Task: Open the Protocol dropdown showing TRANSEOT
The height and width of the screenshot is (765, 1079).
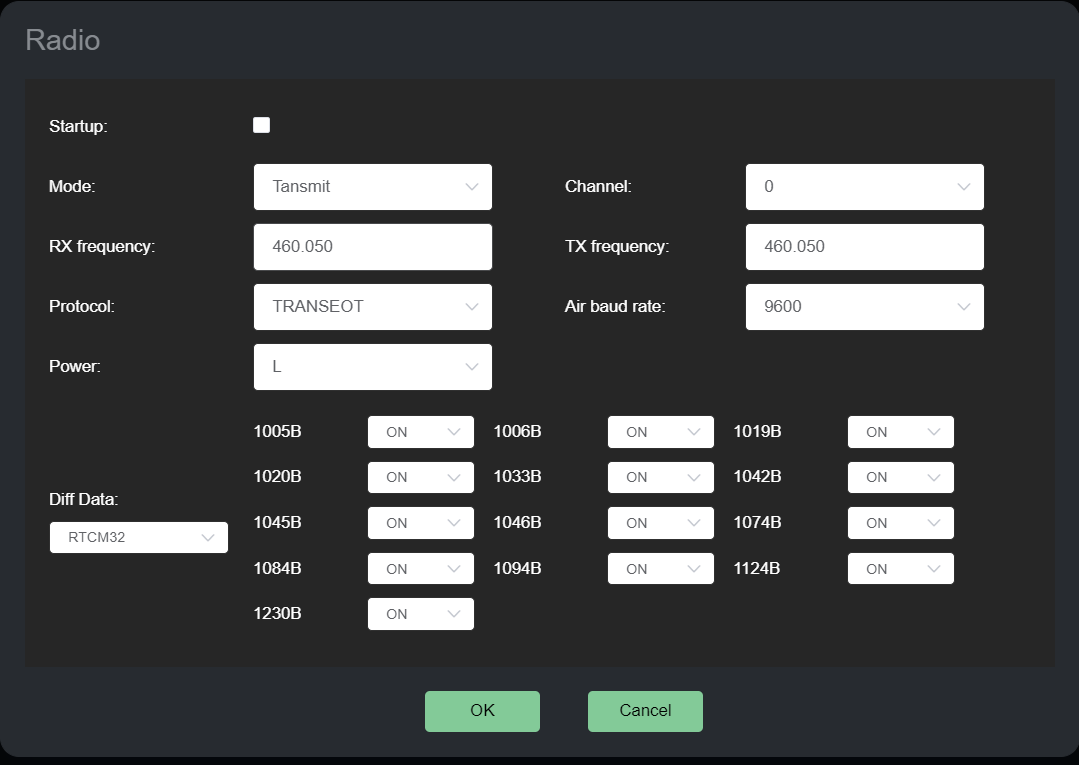Action: point(372,307)
